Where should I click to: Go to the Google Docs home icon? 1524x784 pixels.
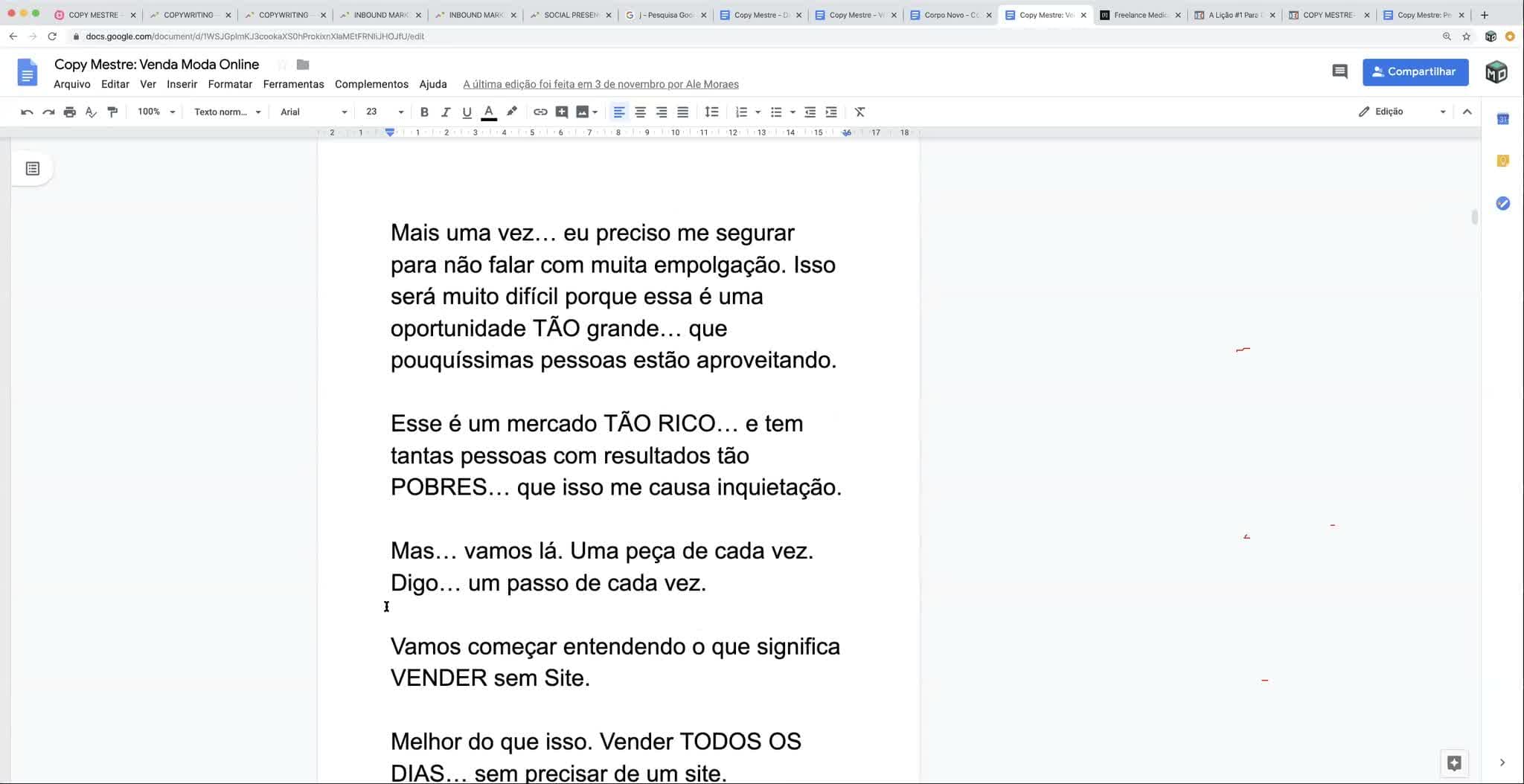27,72
